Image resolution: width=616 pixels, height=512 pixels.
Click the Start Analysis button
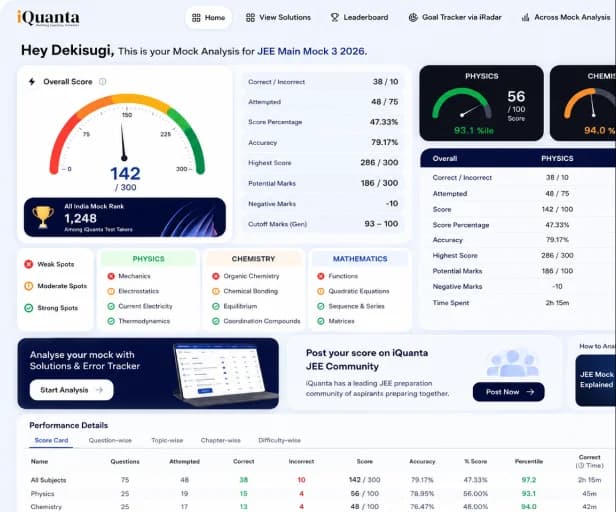(x=72, y=390)
